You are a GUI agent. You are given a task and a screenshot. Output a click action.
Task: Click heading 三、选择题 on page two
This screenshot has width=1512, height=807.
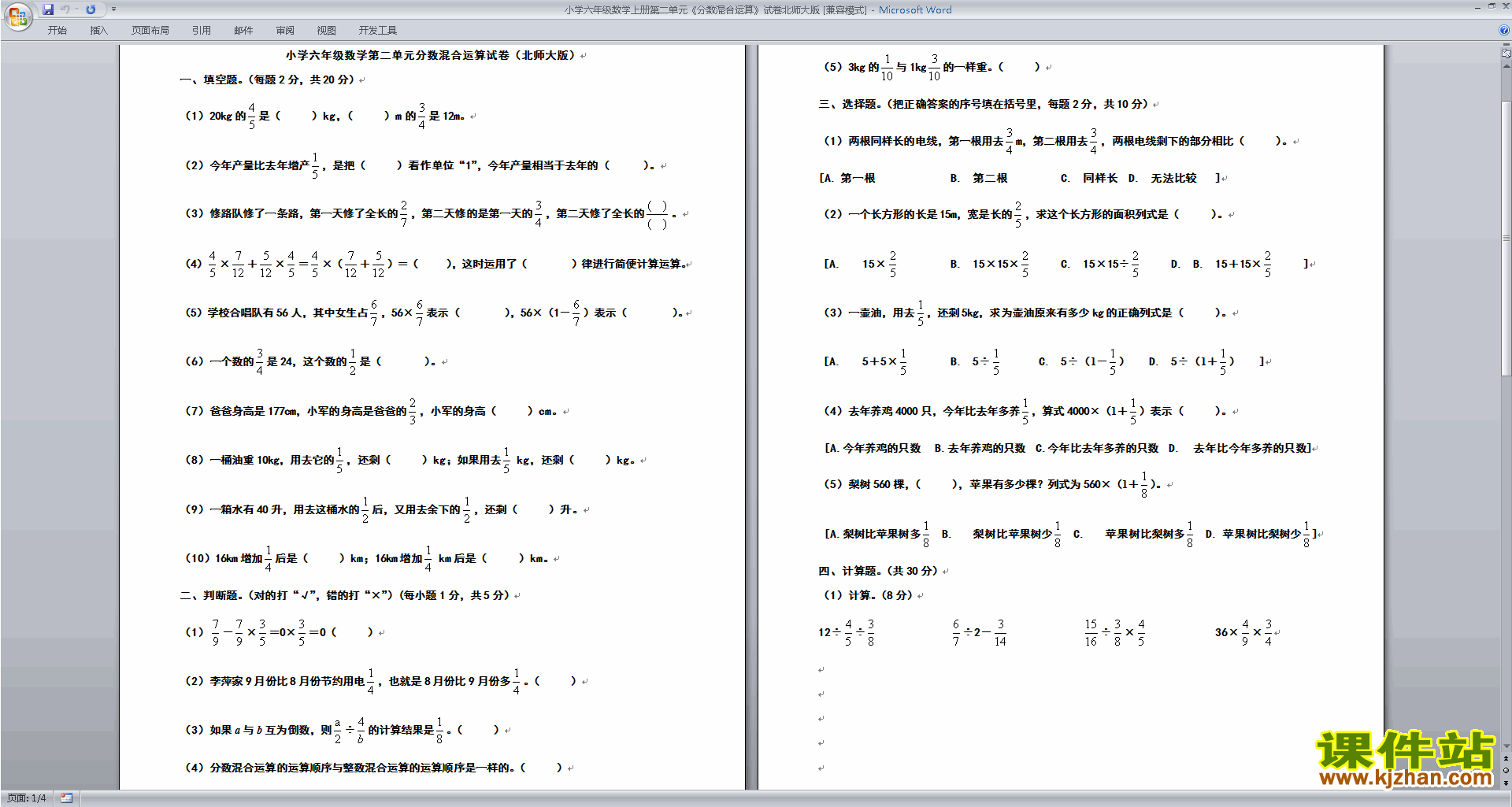[984, 104]
